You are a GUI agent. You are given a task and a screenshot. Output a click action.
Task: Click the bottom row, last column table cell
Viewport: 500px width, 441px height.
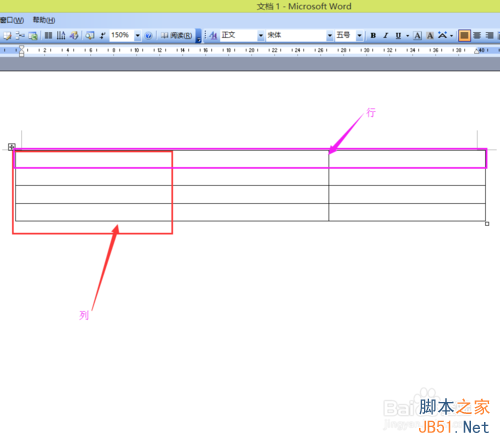(407, 212)
